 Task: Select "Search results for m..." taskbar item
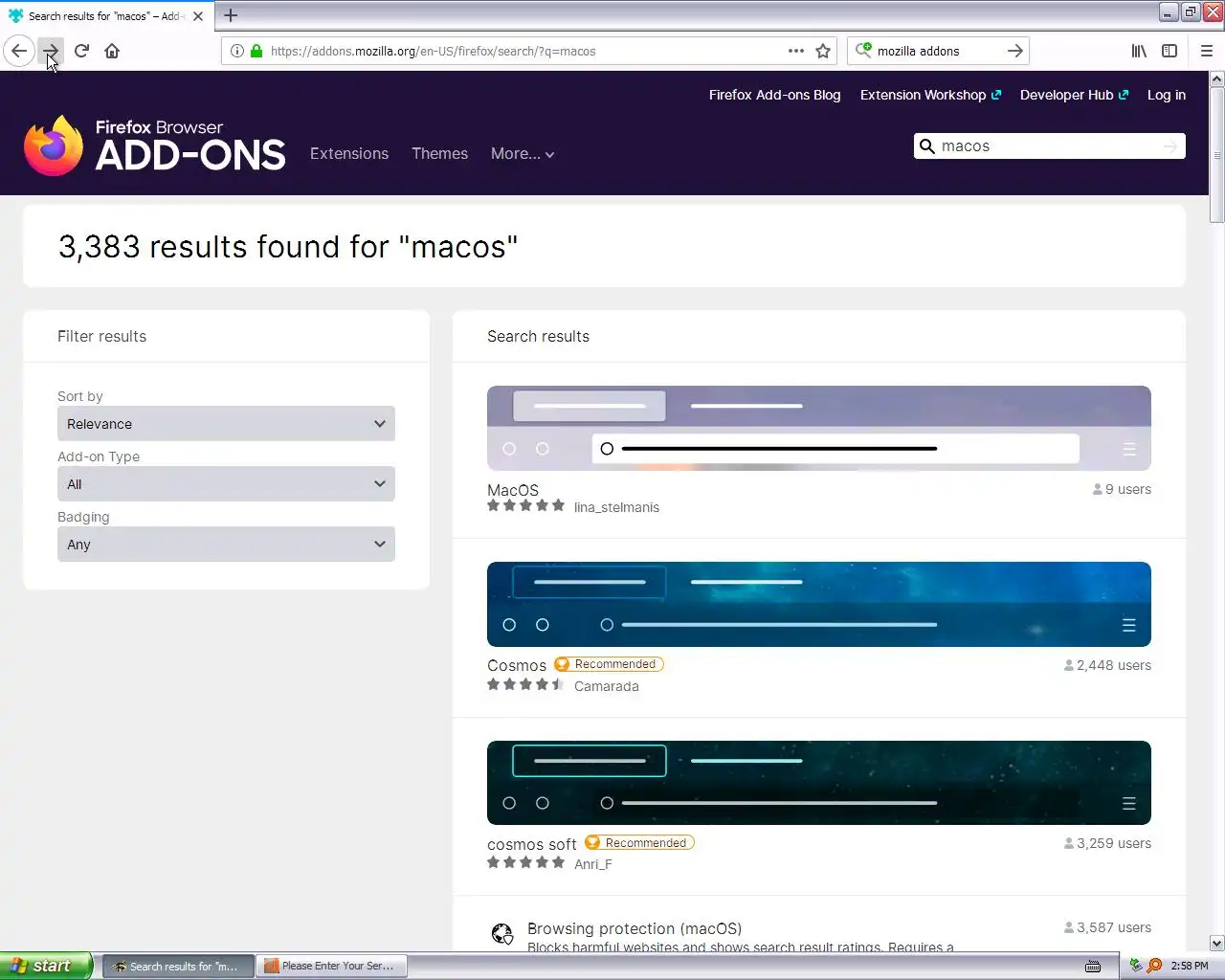[x=178, y=966]
